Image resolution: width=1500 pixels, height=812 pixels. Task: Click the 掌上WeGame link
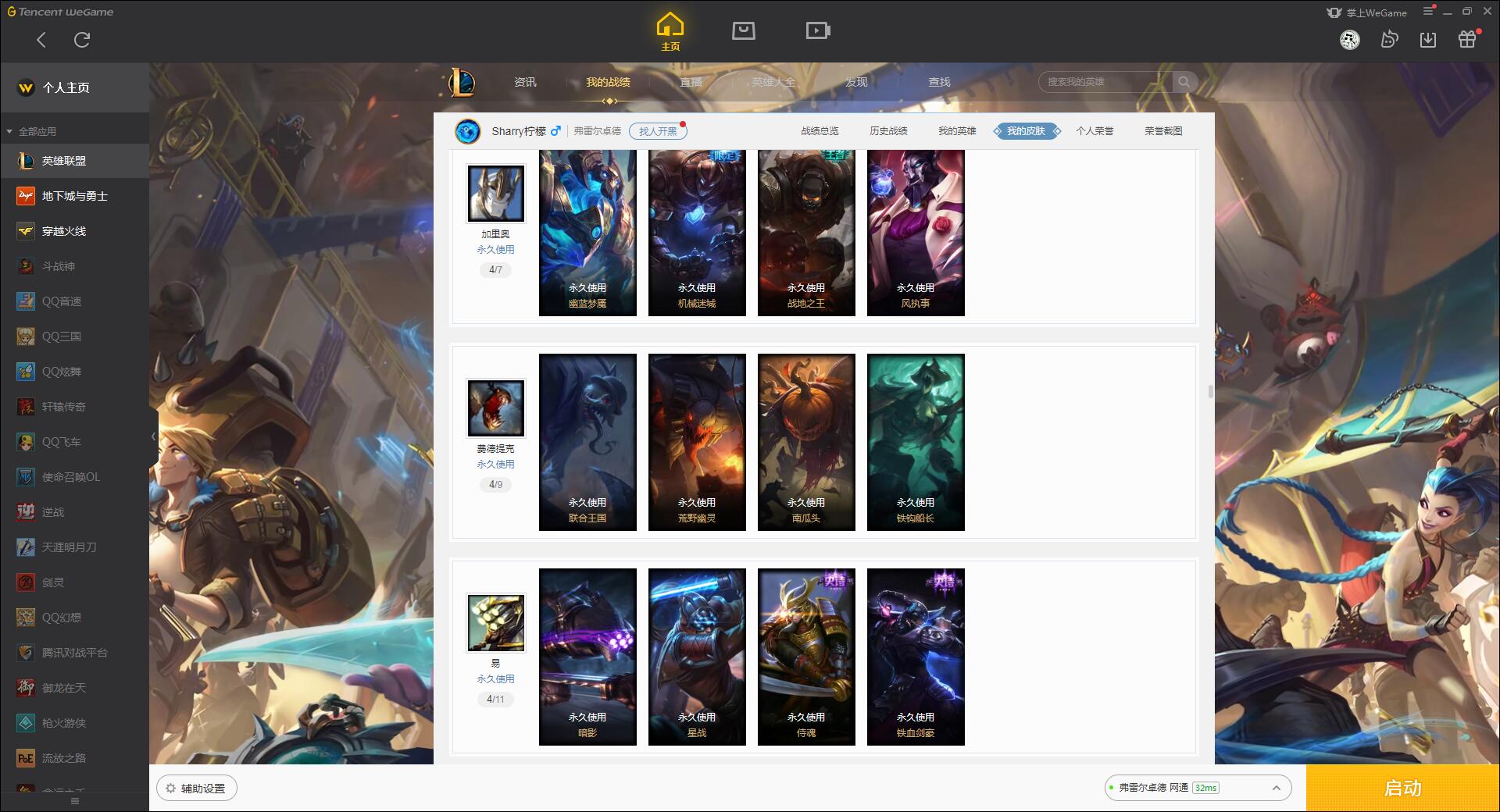(1367, 12)
